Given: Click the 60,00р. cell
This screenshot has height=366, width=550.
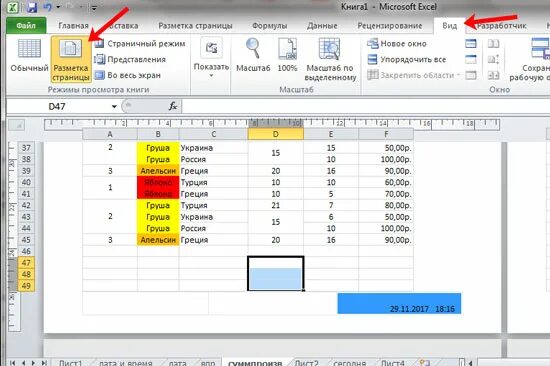Looking at the screenshot, I should [x=386, y=182].
